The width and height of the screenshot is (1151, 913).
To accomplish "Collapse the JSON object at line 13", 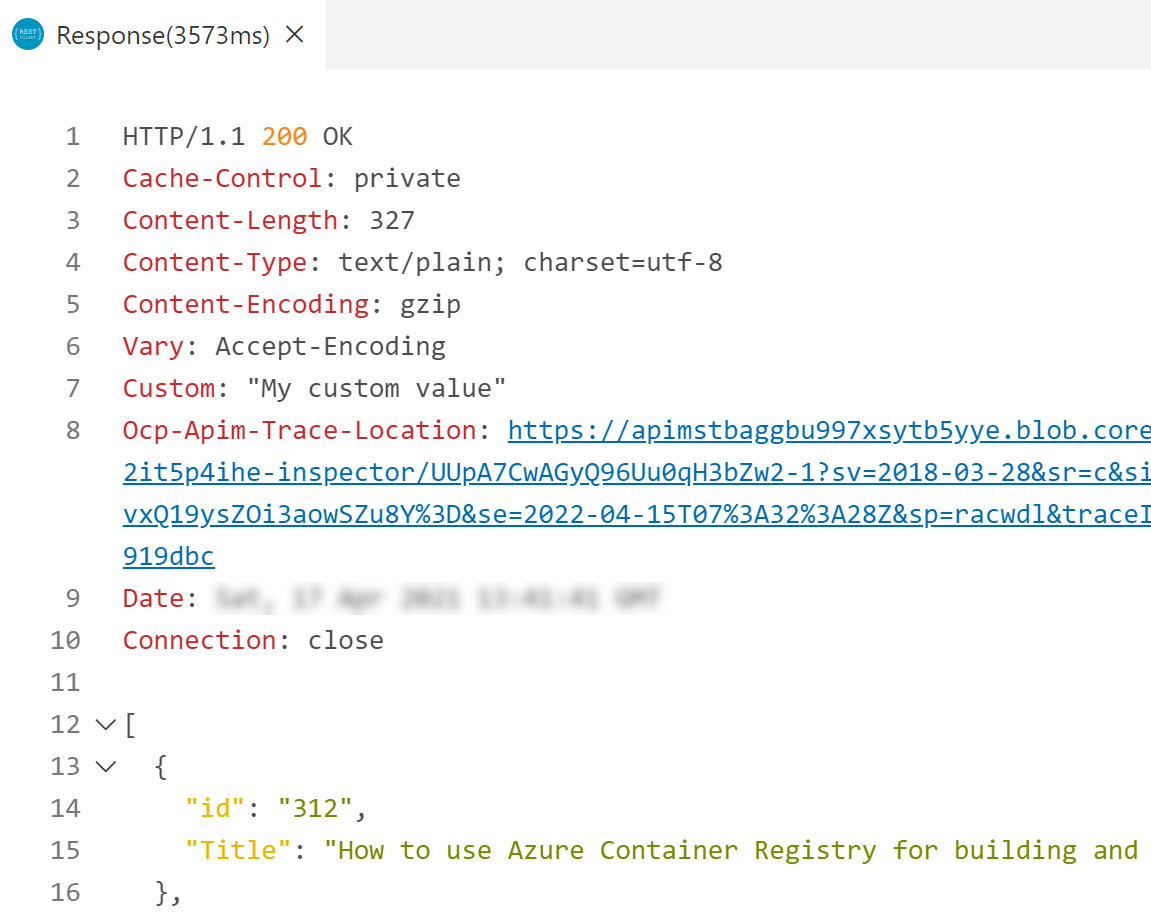I will [106, 767].
